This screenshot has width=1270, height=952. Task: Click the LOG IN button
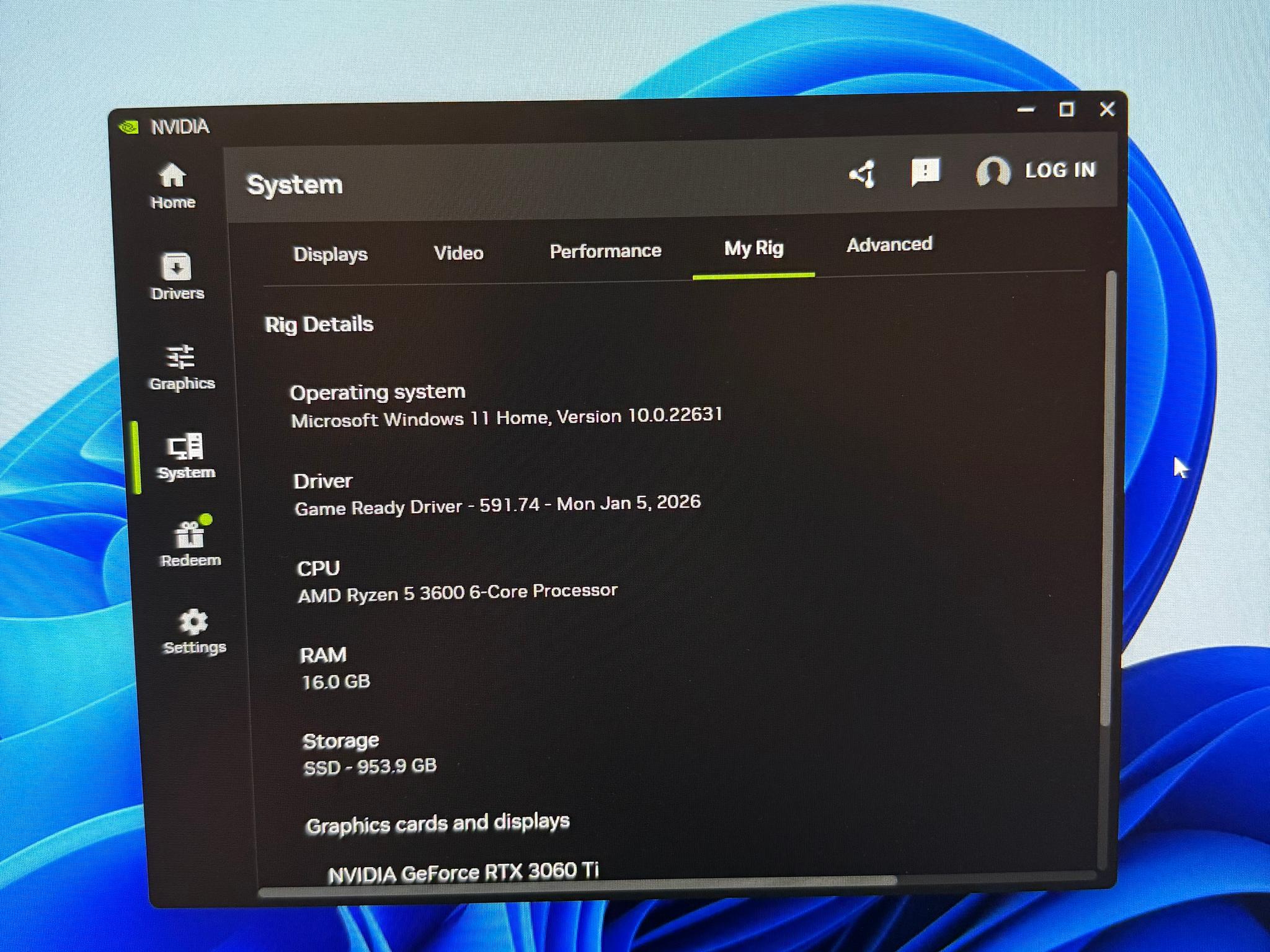click(1060, 170)
